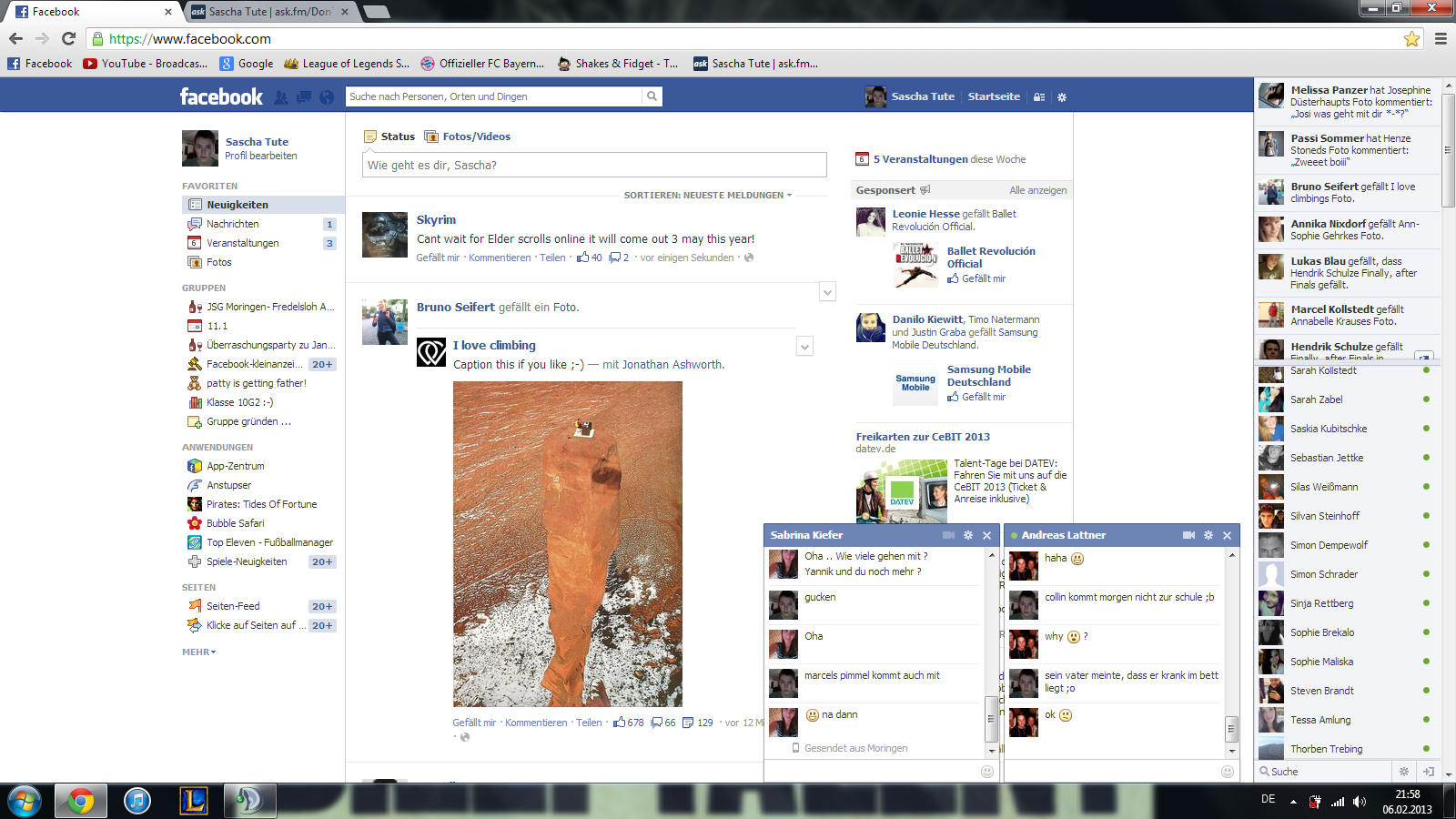Click Alle anzeigen in Gesponsert
This screenshot has height=819, width=1456.
1037,190
